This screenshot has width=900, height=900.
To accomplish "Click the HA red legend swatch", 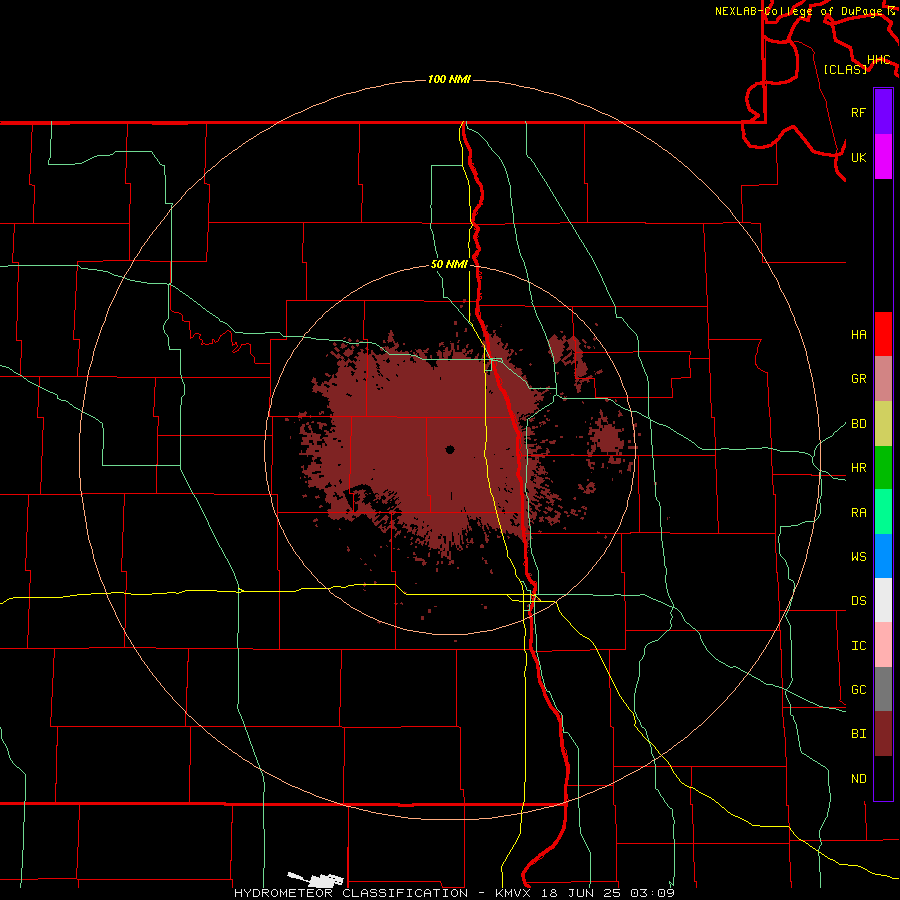I will coord(883,334).
